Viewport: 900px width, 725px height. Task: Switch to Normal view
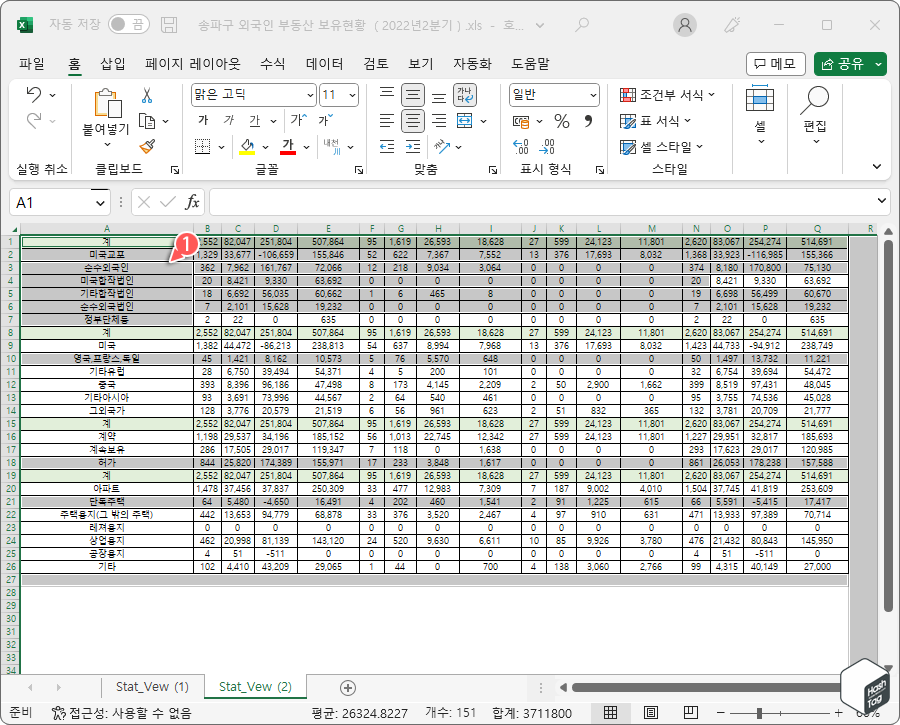[611, 712]
